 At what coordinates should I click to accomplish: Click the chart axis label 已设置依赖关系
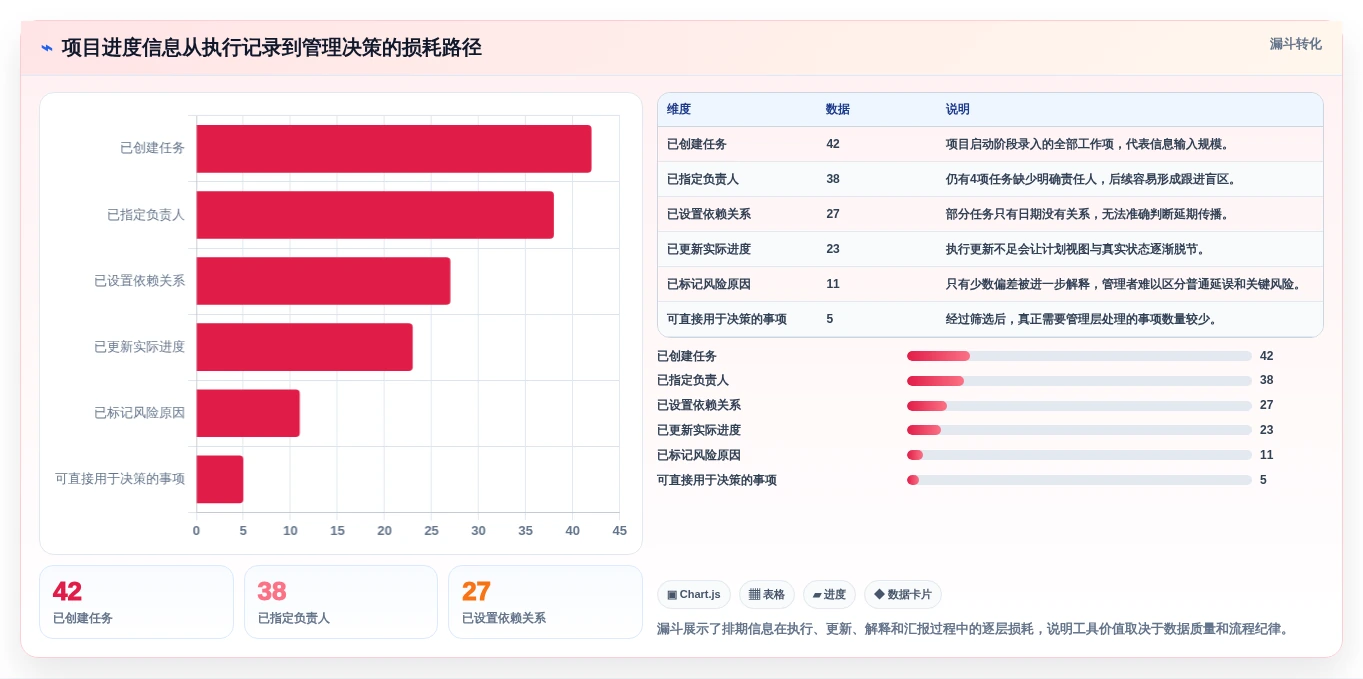(x=139, y=281)
